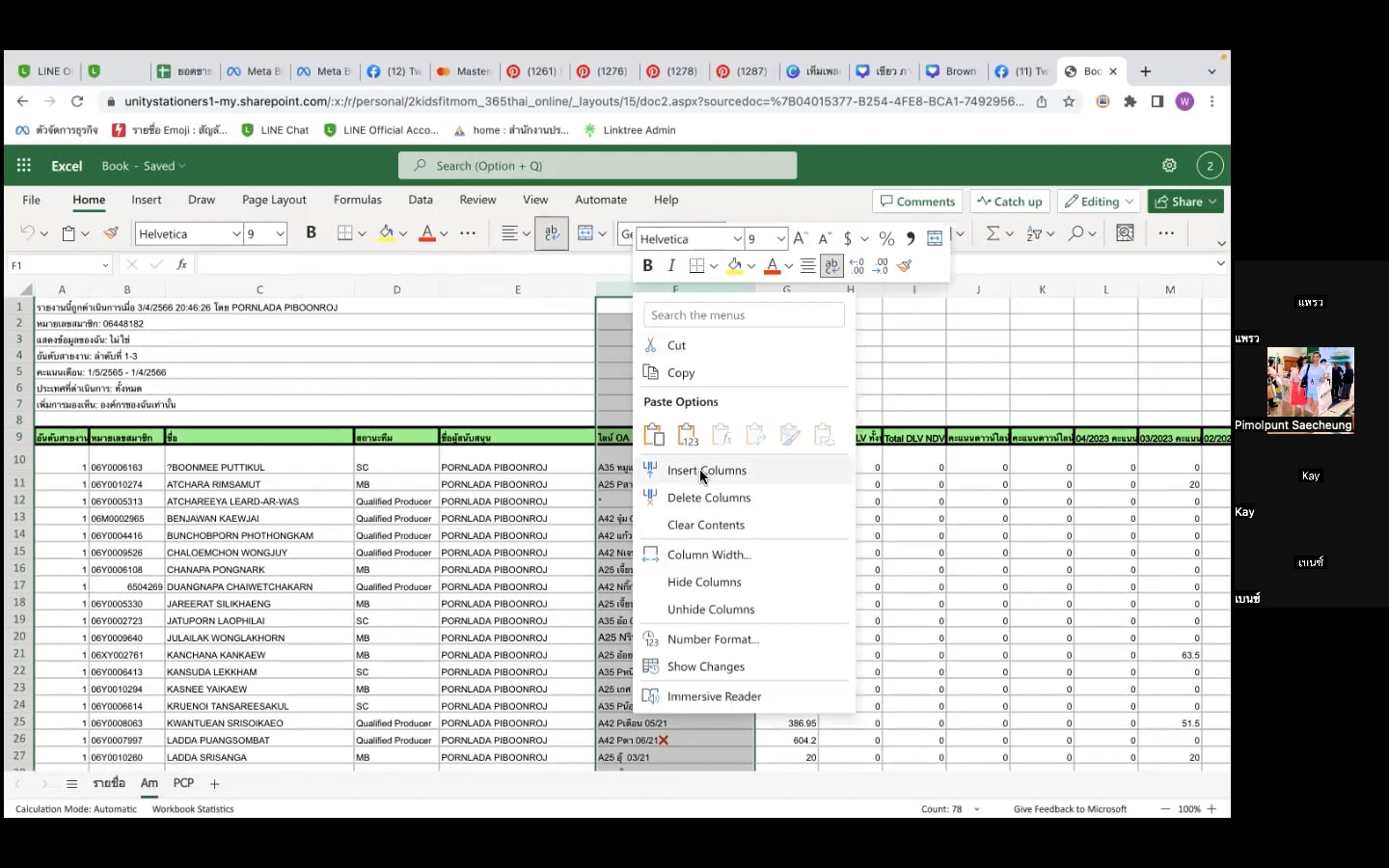Screen dimensions: 1389x868
Task: Toggle Italic in the mini toolbar
Action: (671, 266)
